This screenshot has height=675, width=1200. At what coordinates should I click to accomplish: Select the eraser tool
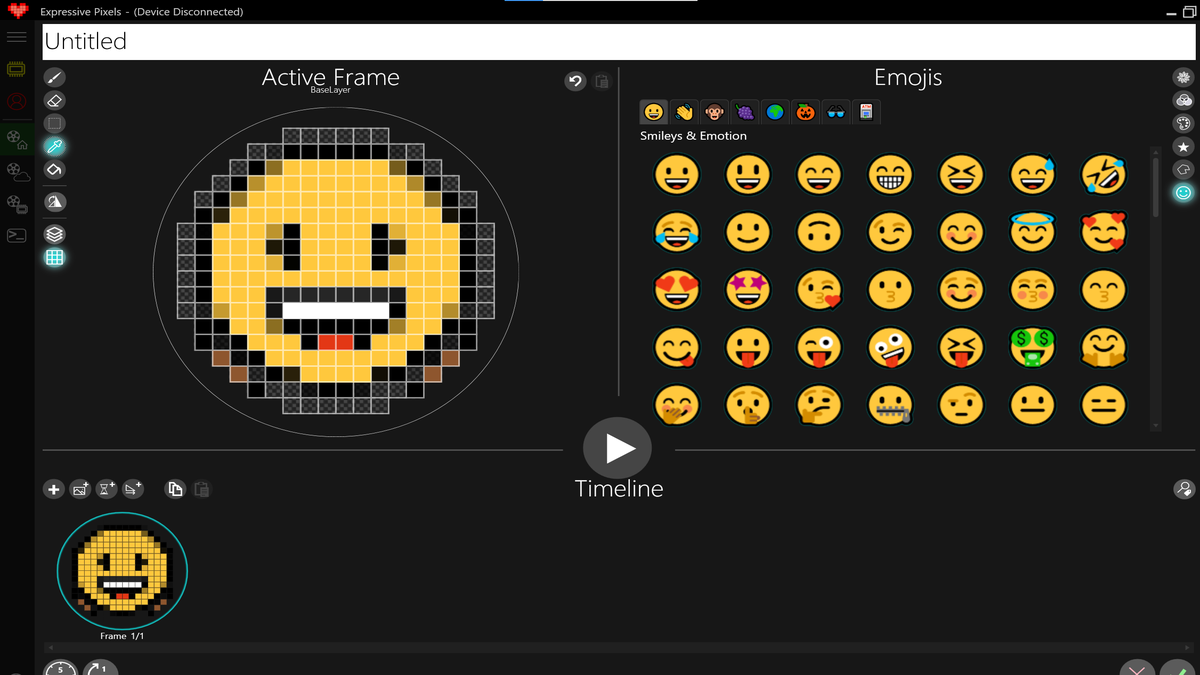click(55, 100)
